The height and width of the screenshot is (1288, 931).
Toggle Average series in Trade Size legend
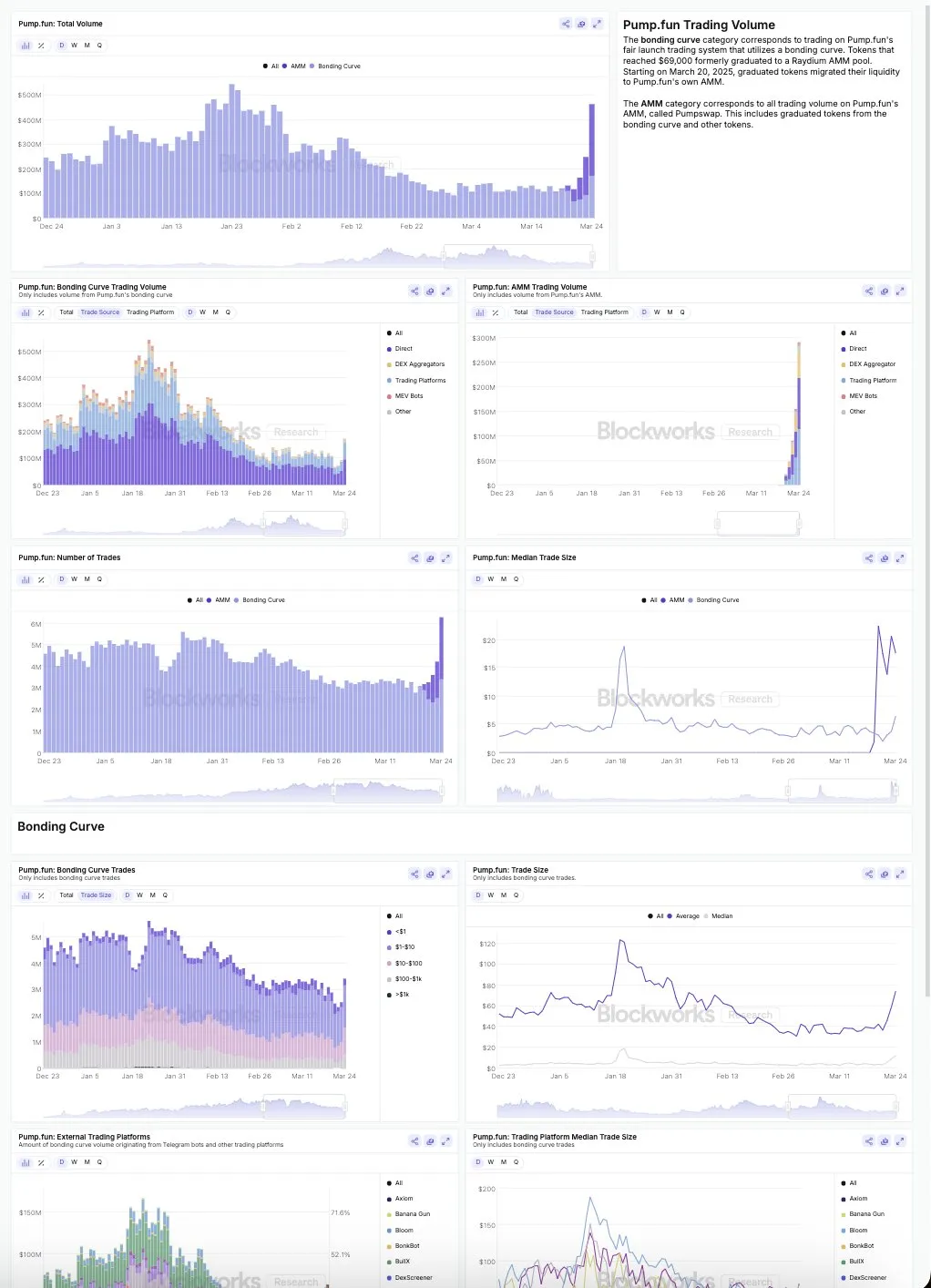683,916
